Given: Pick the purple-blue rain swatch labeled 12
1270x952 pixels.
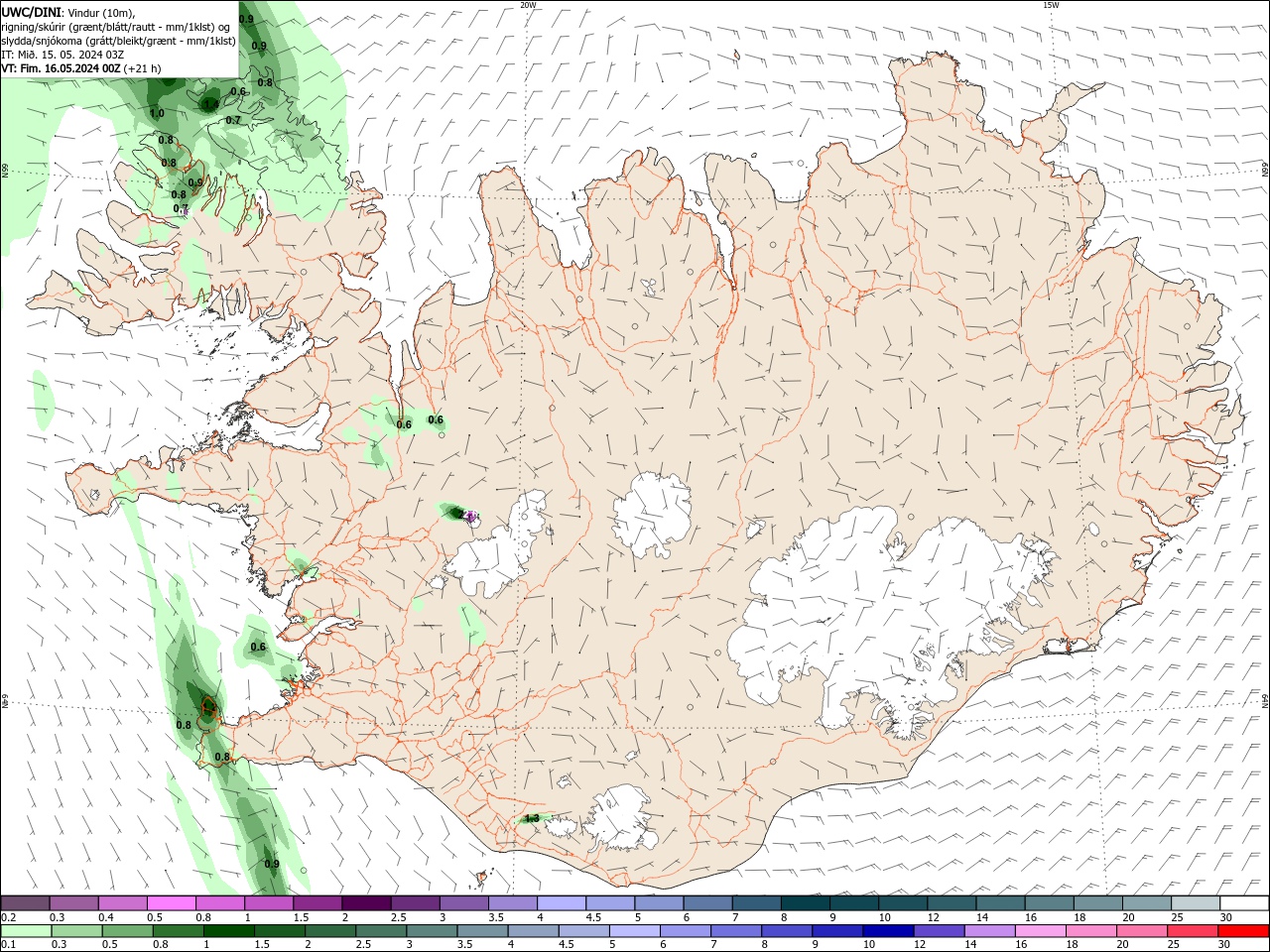Looking at the screenshot, I should (938, 931).
